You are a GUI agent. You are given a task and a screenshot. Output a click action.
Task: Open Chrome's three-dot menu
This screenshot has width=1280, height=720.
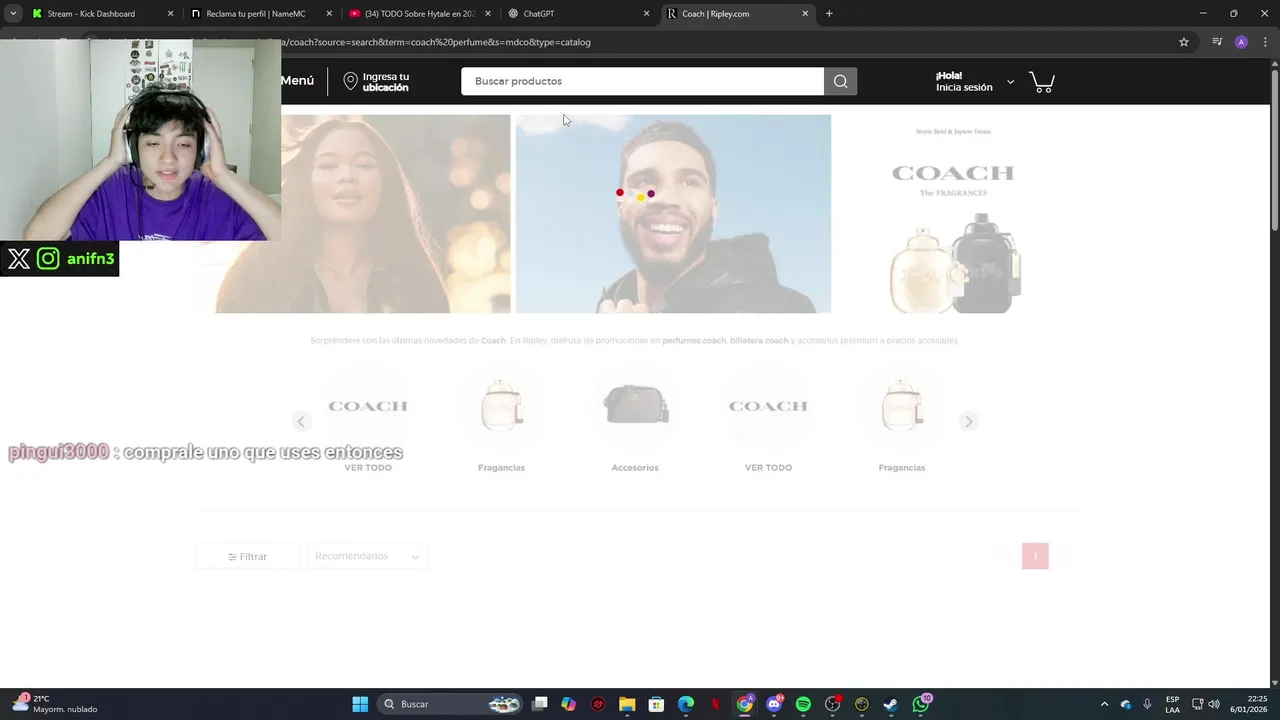pos(1266,42)
